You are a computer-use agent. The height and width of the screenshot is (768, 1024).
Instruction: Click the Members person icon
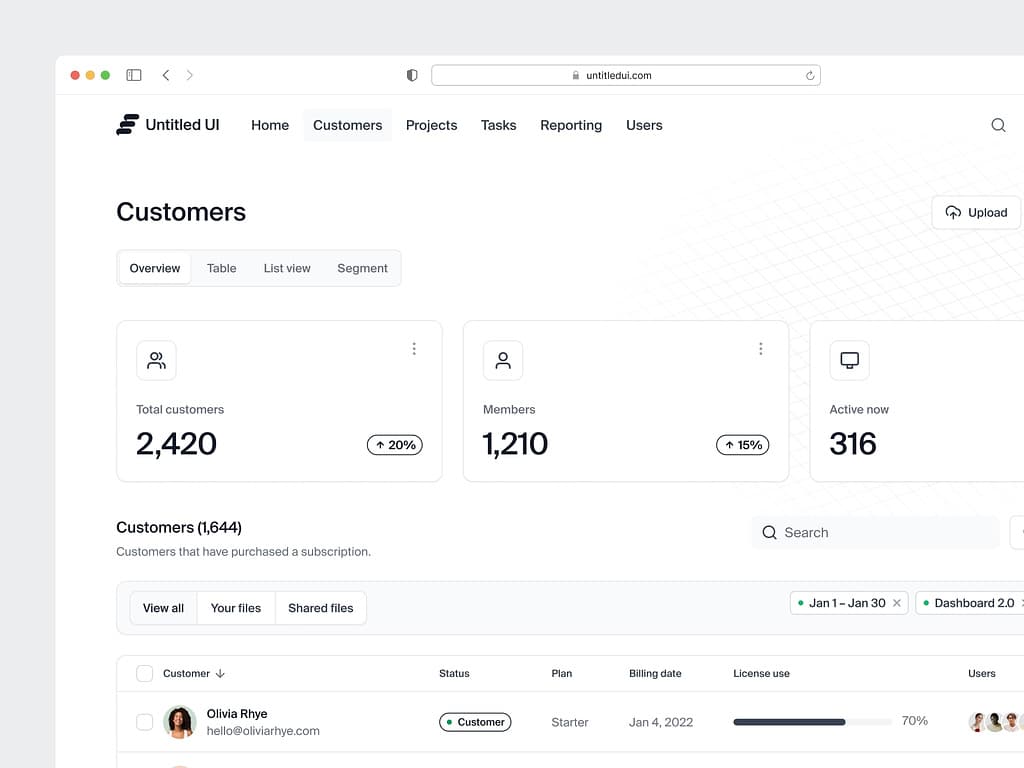(x=503, y=361)
